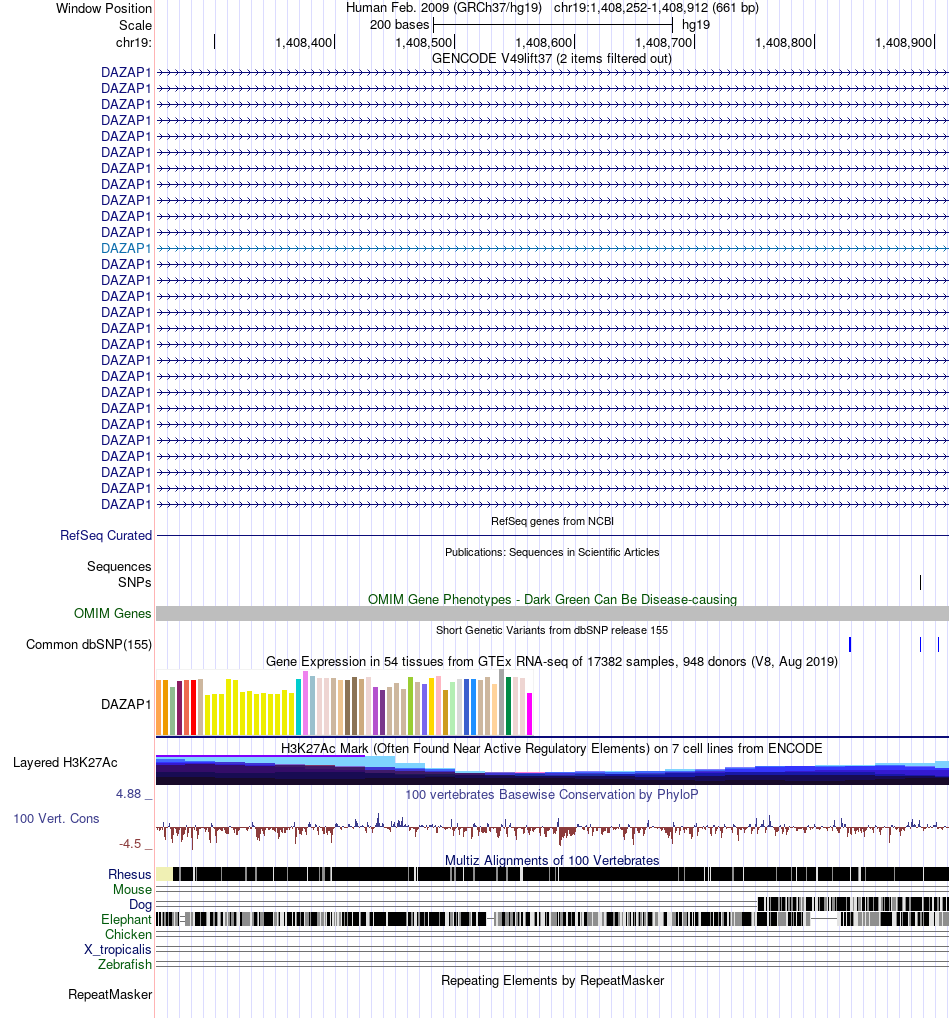This screenshot has width=950, height=1018.
Task: Open the Common dbSNP(155) track label
Action: tap(89, 645)
